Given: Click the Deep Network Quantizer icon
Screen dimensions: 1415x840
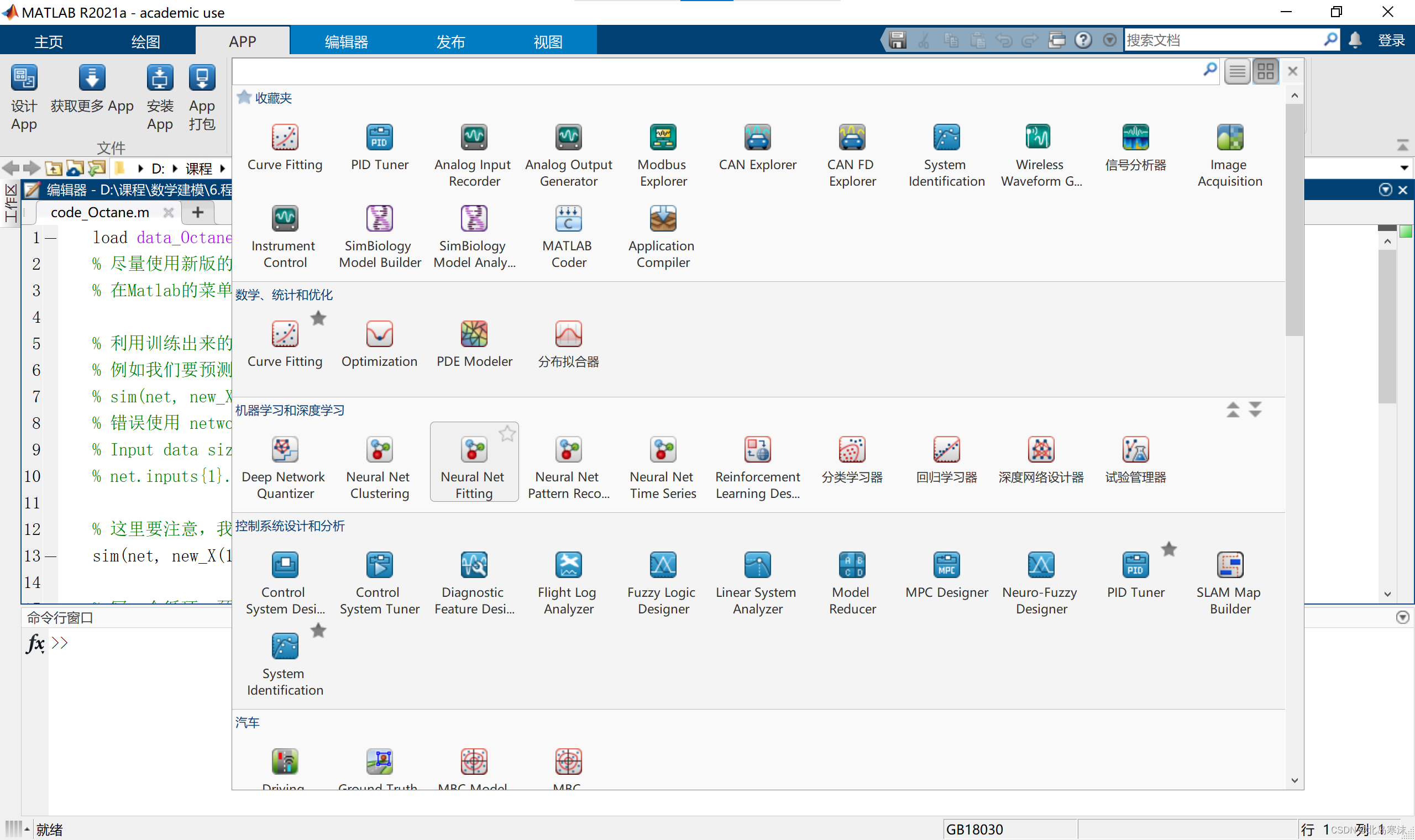Looking at the screenshot, I should pos(285,450).
